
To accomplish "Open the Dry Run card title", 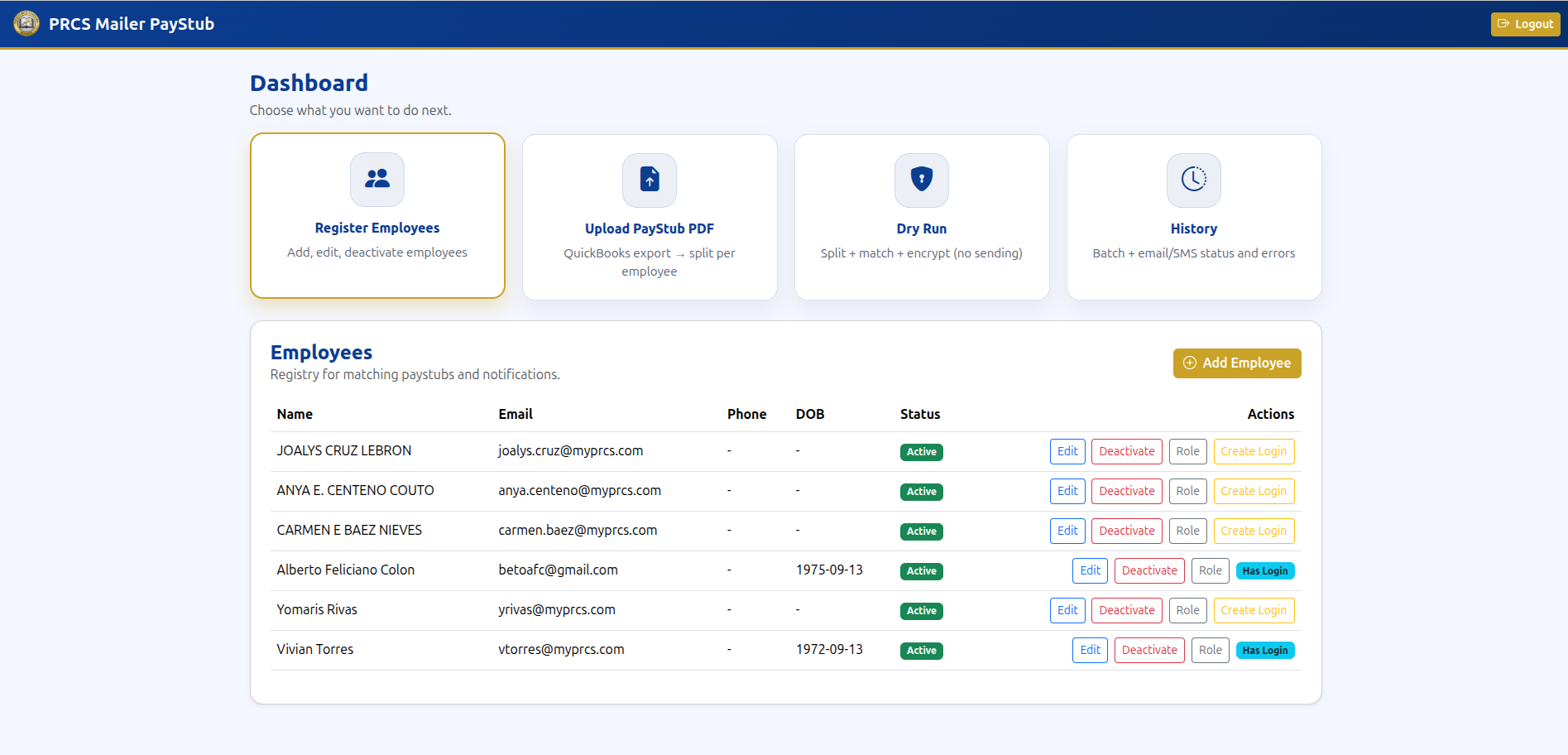I will 922,228.
